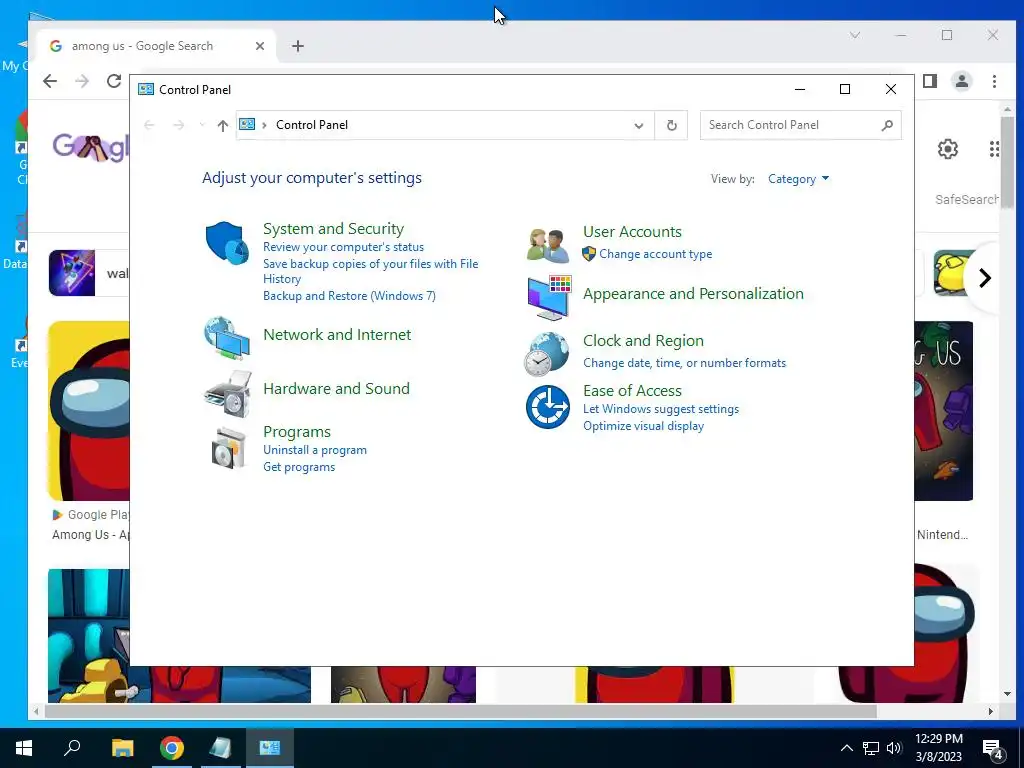The height and width of the screenshot is (768, 1024).
Task: Show hidden tray icons
Action: click(846, 748)
